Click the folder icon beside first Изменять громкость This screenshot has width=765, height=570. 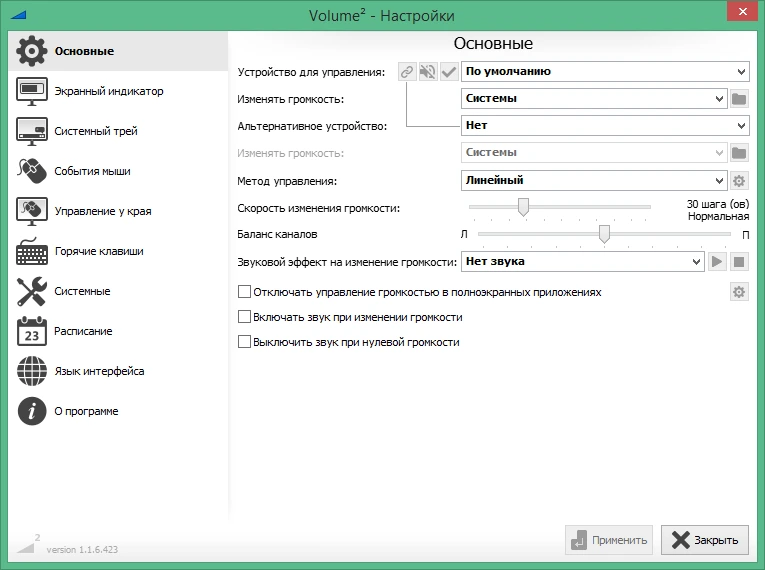739,99
